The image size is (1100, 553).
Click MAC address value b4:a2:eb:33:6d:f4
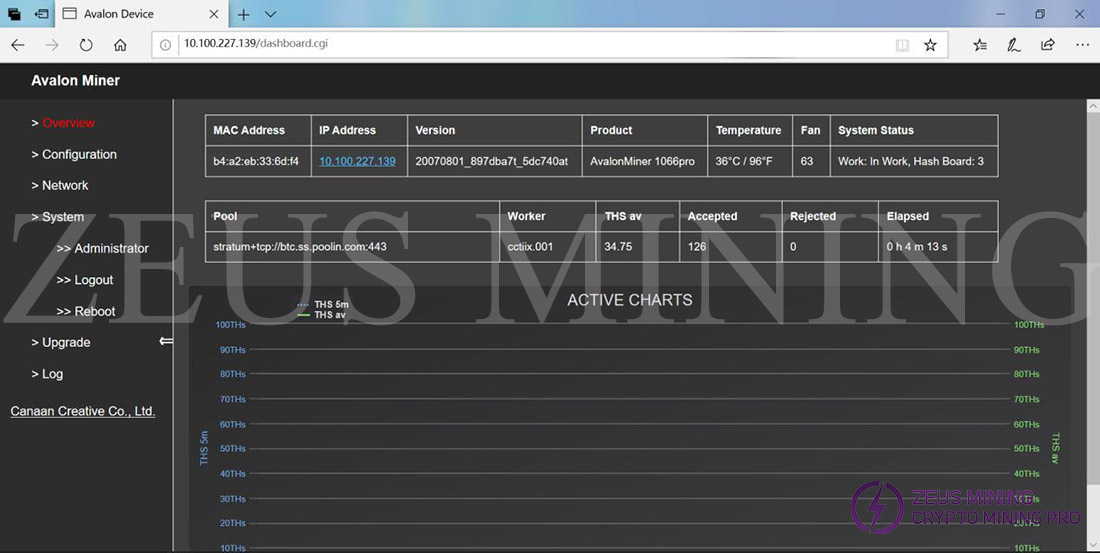pyautogui.click(x=256, y=161)
